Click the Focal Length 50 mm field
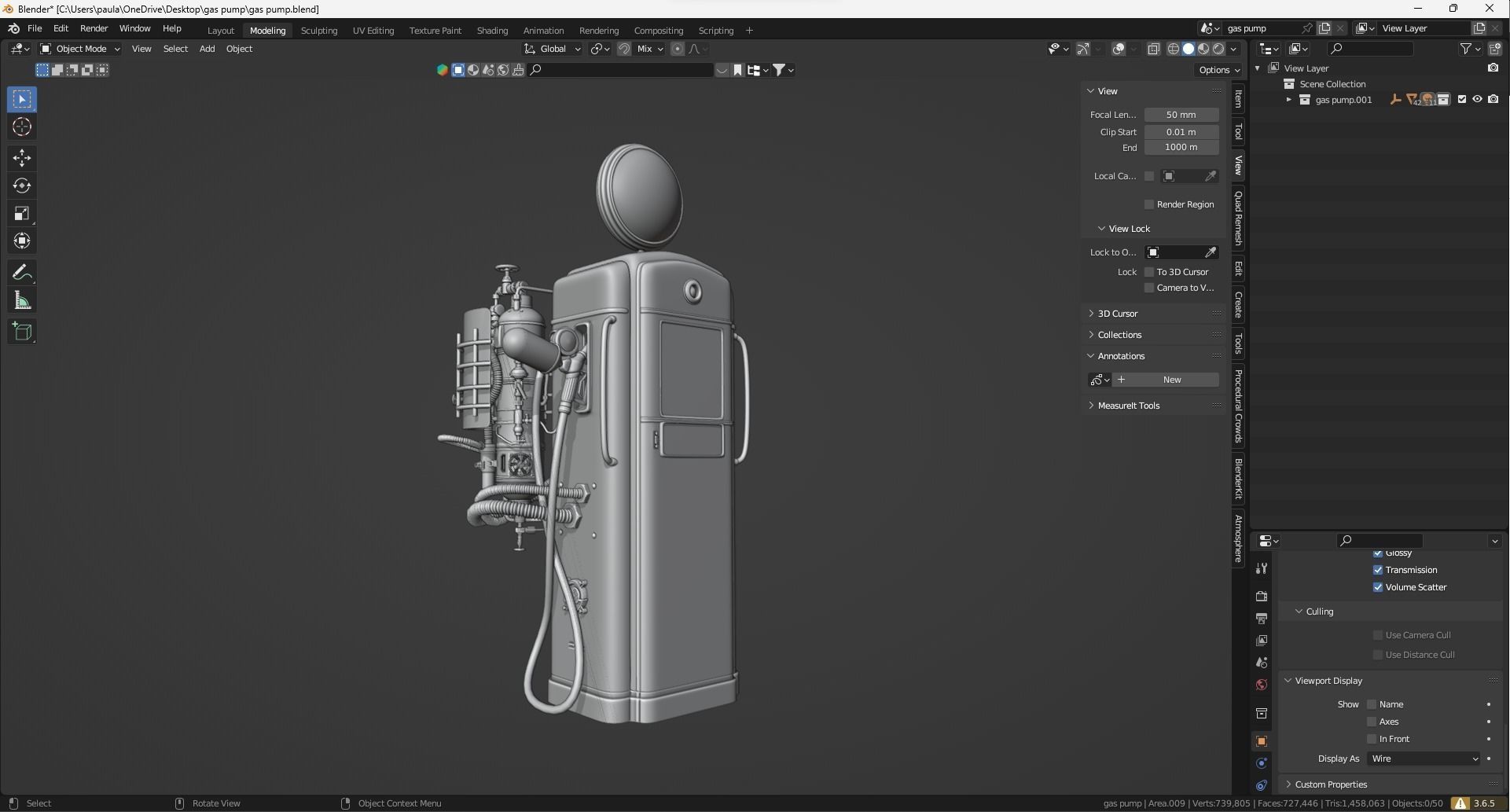Viewport: 1510px width, 812px height. [1181, 115]
